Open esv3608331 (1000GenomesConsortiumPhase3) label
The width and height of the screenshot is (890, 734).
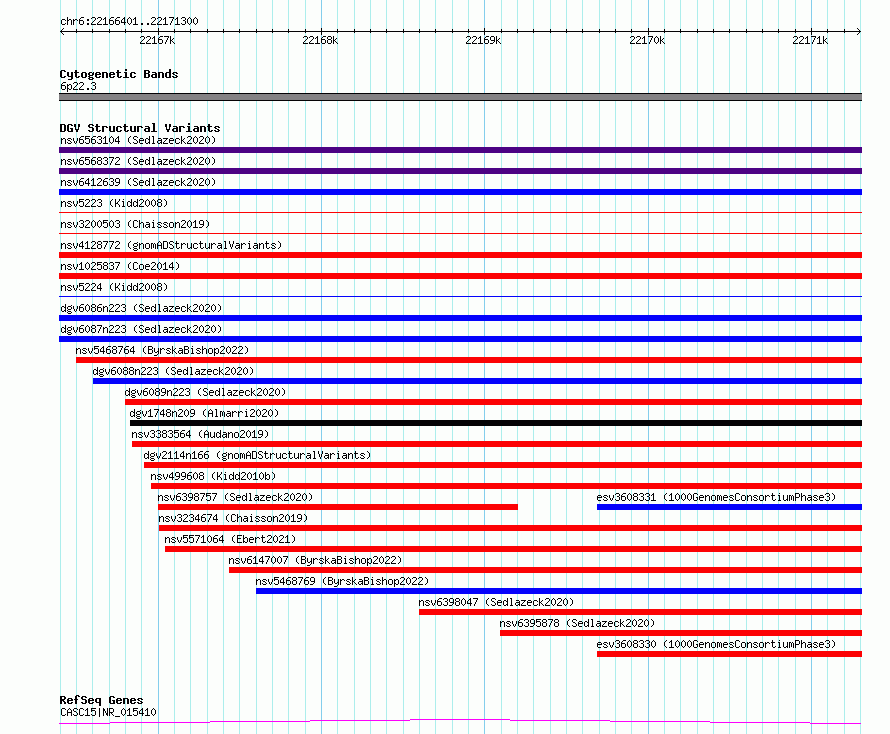pos(716,497)
